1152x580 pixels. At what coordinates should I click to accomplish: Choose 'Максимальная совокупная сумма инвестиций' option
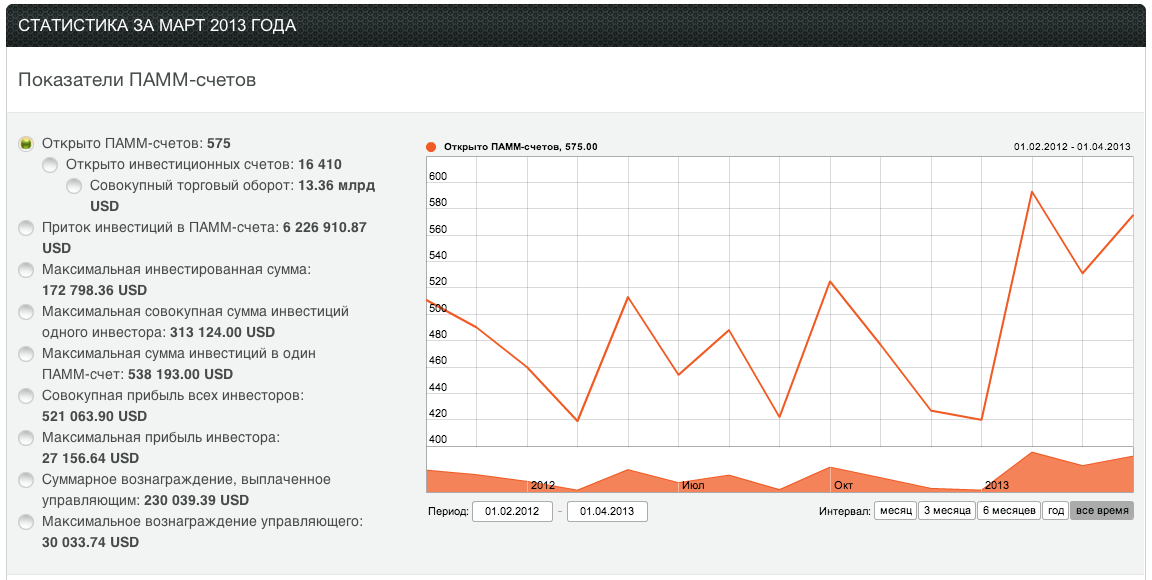pyautogui.click(x=26, y=312)
